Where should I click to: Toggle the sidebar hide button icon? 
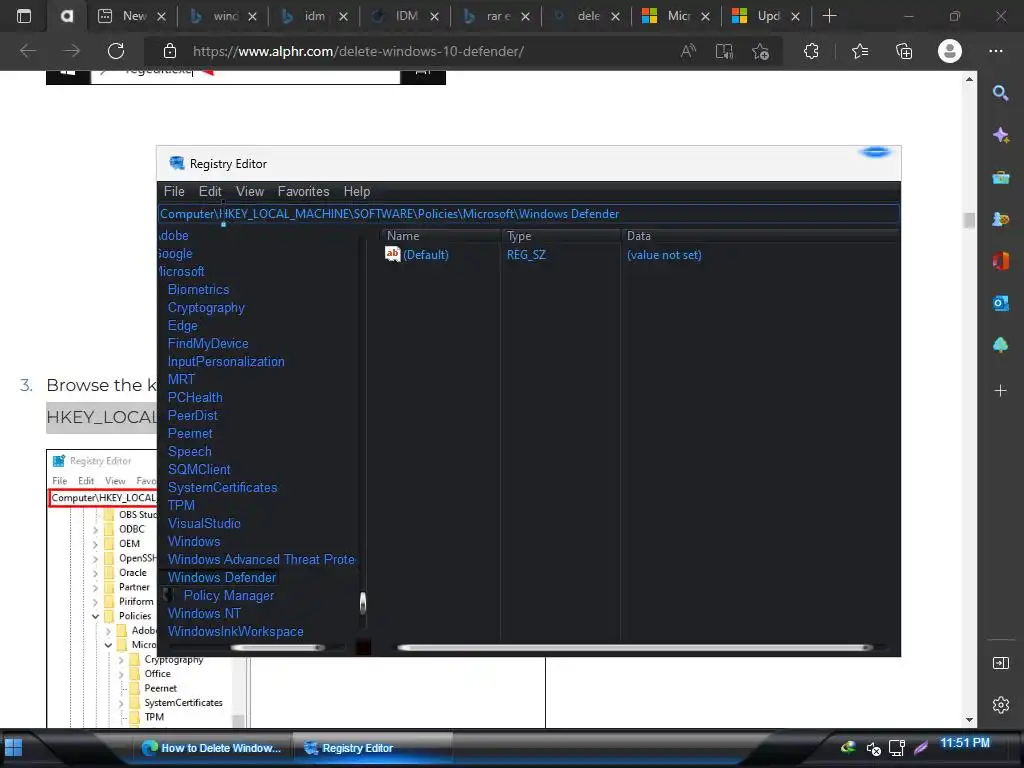(1000, 664)
